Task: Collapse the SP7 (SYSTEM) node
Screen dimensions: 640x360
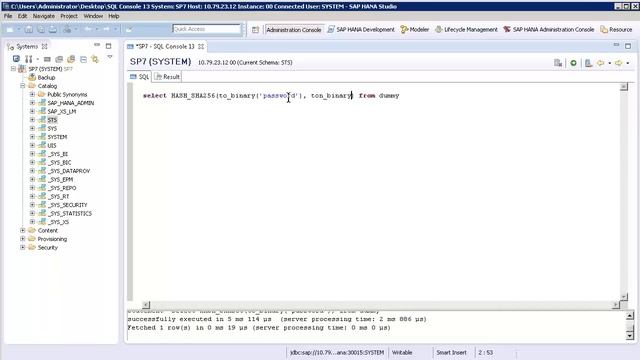Action: point(13,69)
